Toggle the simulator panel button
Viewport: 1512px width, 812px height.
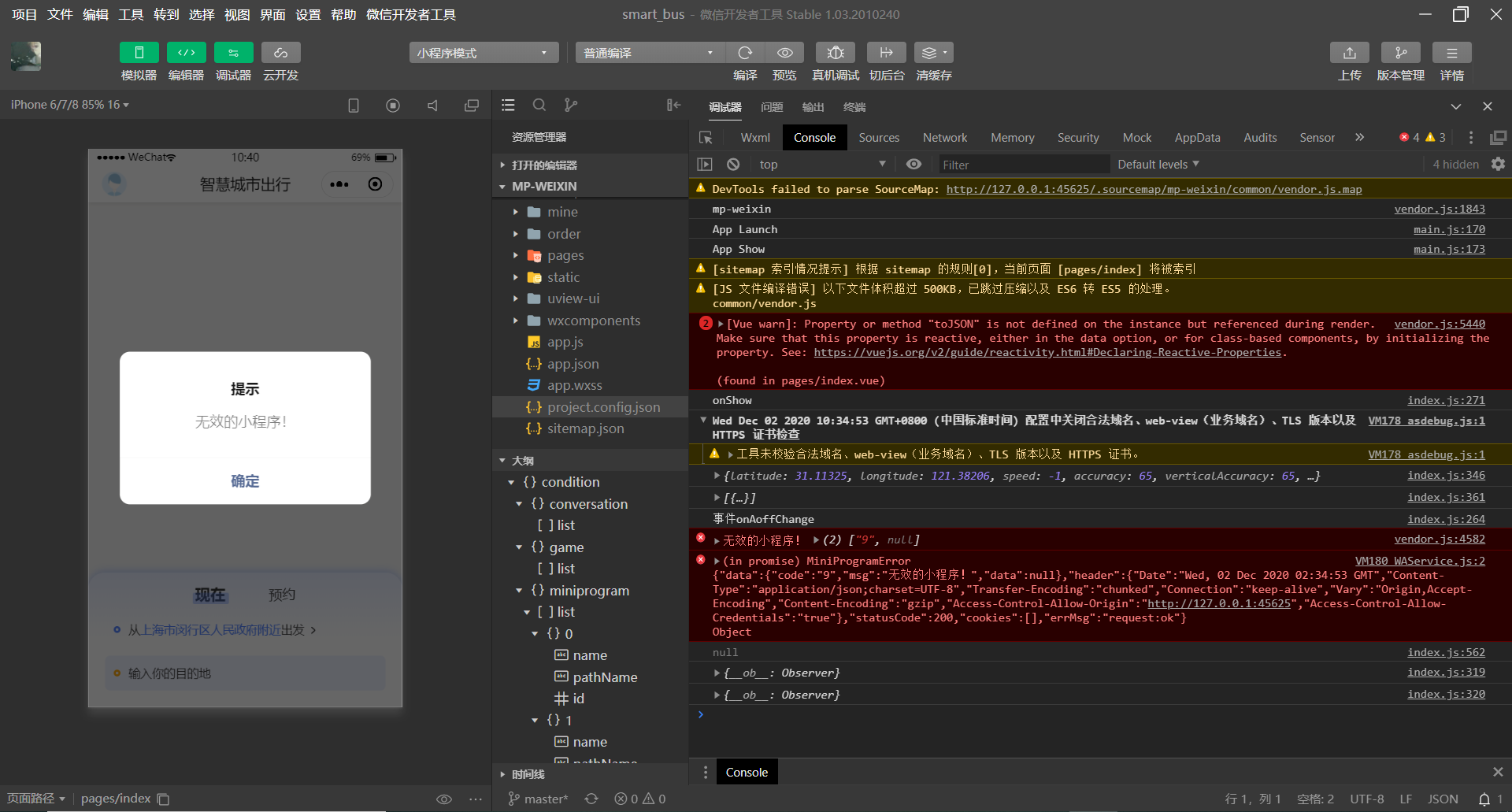pyautogui.click(x=139, y=53)
